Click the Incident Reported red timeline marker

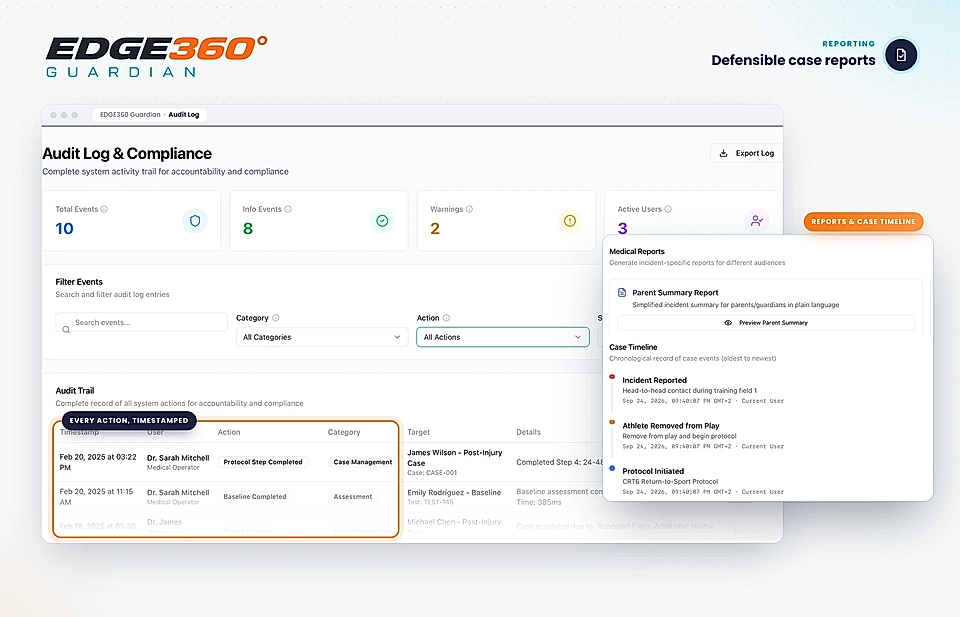click(x=612, y=377)
